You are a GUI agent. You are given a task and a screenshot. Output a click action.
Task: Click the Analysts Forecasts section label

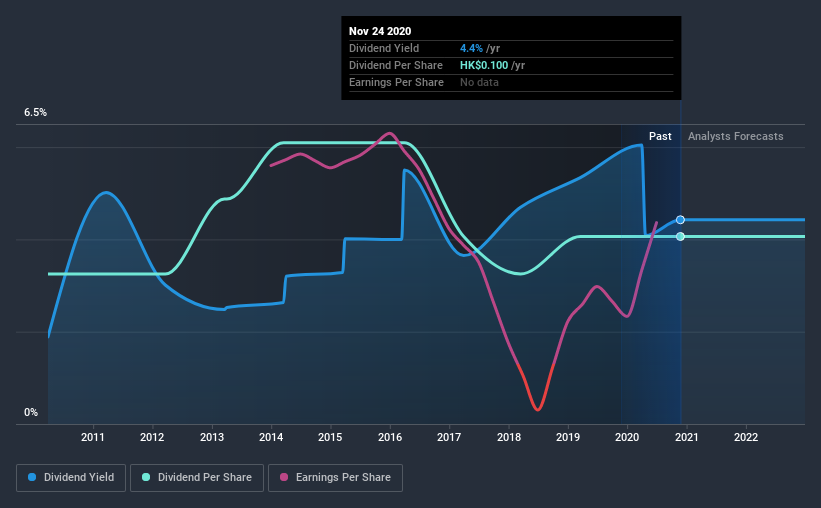tap(735, 136)
